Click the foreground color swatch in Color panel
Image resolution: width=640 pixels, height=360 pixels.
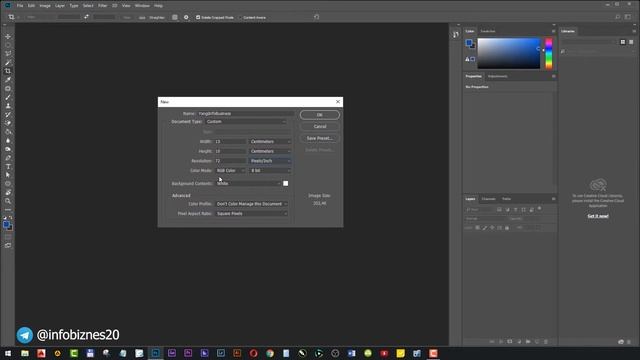coord(469,42)
